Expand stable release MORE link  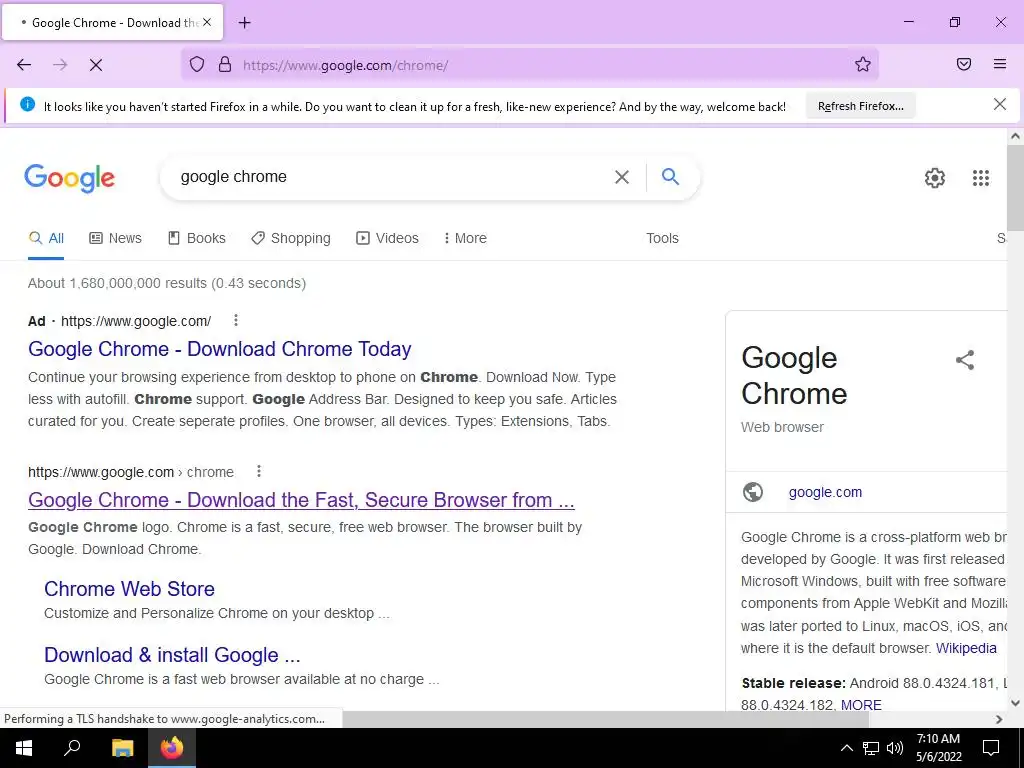pos(861,705)
